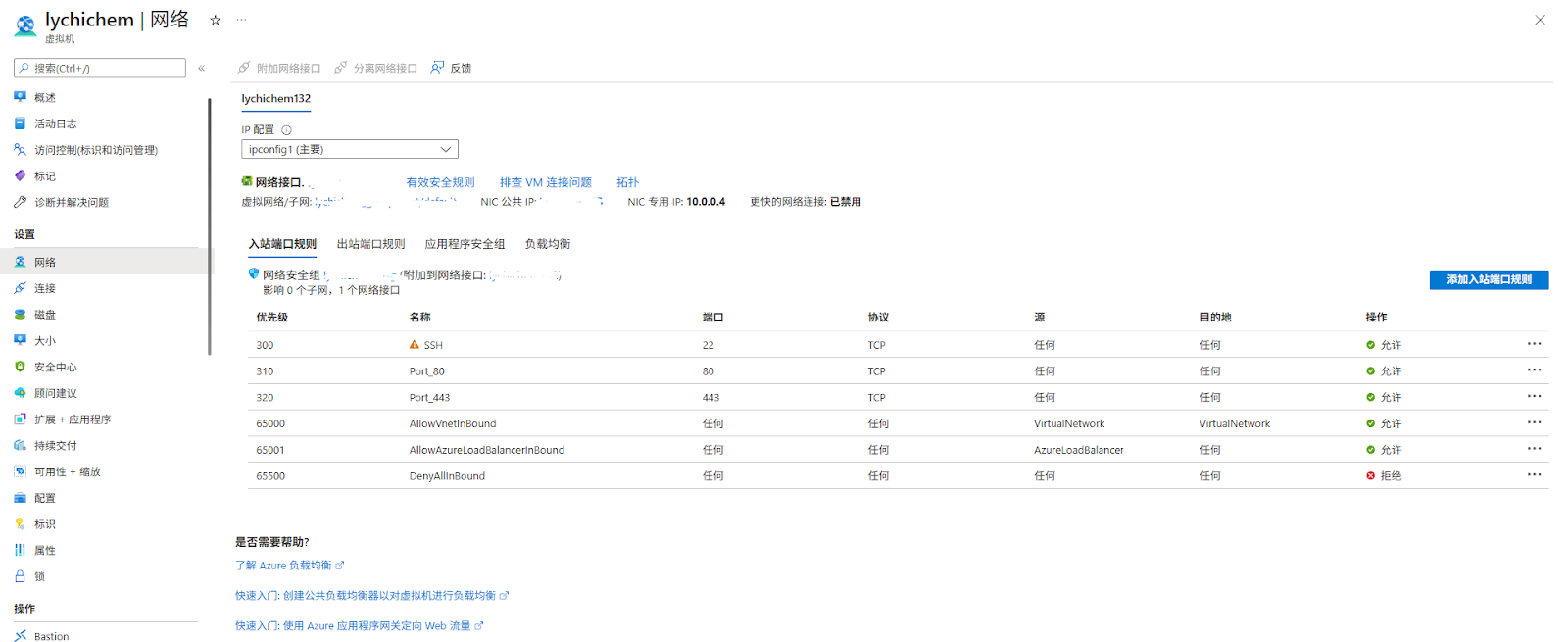Click 添加入站端口规则 button
This screenshot has width=1568, height=642.
(x=1489, y=279)
